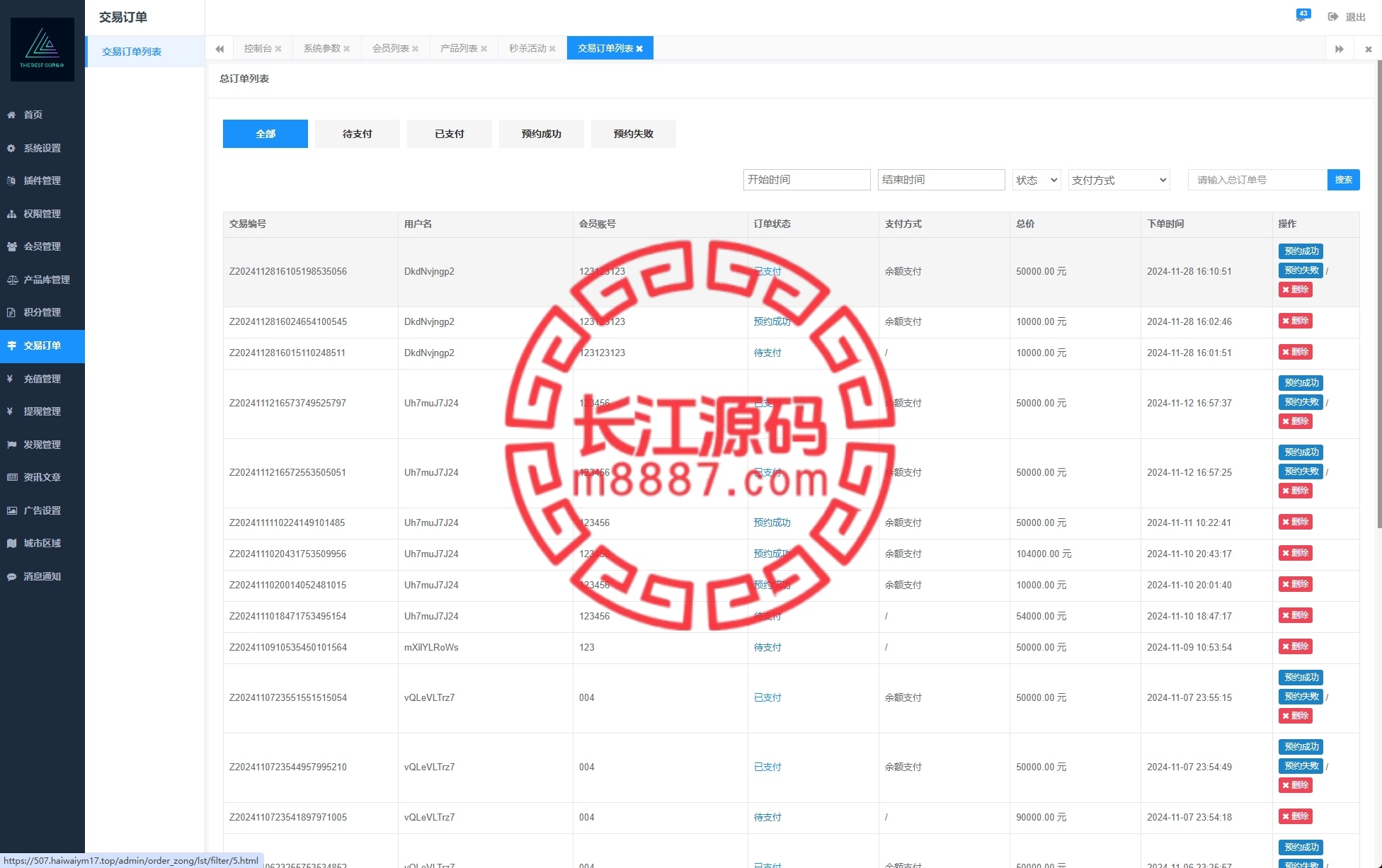This screenshot has width=1382, height=868.
Task: Open the 首页 home sidebar item
Action: click(x=42, y=115)
